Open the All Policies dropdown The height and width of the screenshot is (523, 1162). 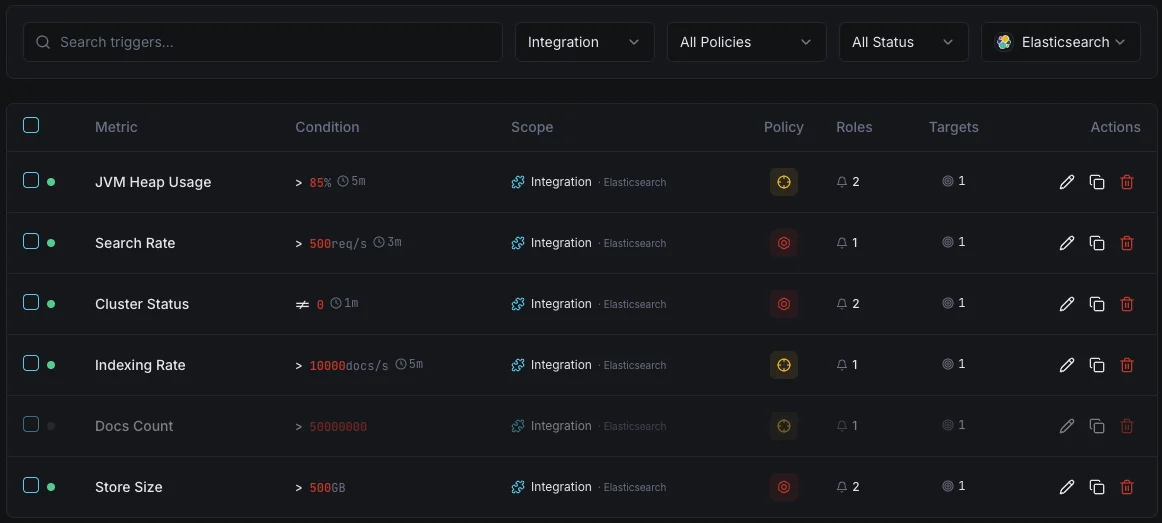(746, 42)
